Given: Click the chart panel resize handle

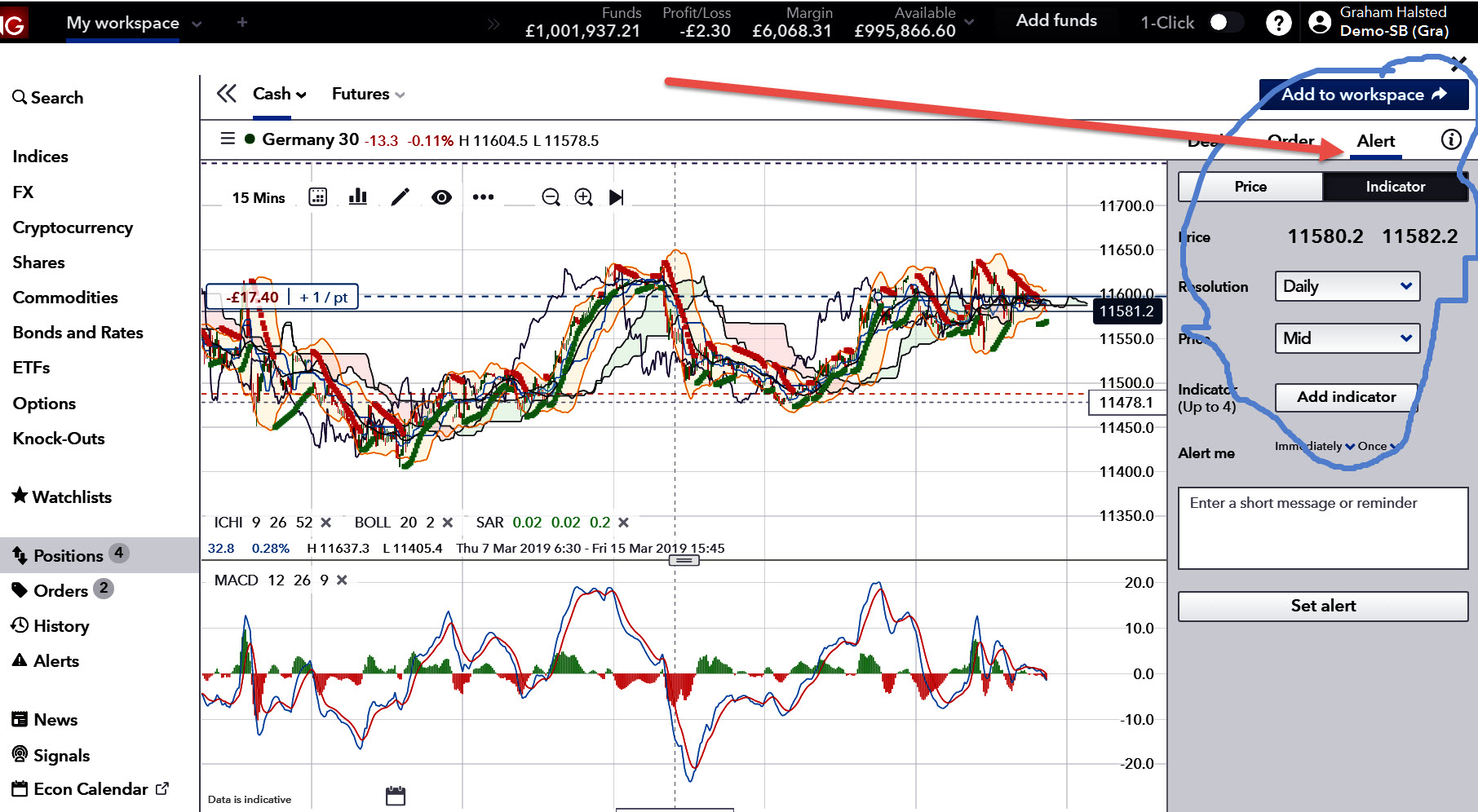Looking at the screenshot, I should 684,560.
